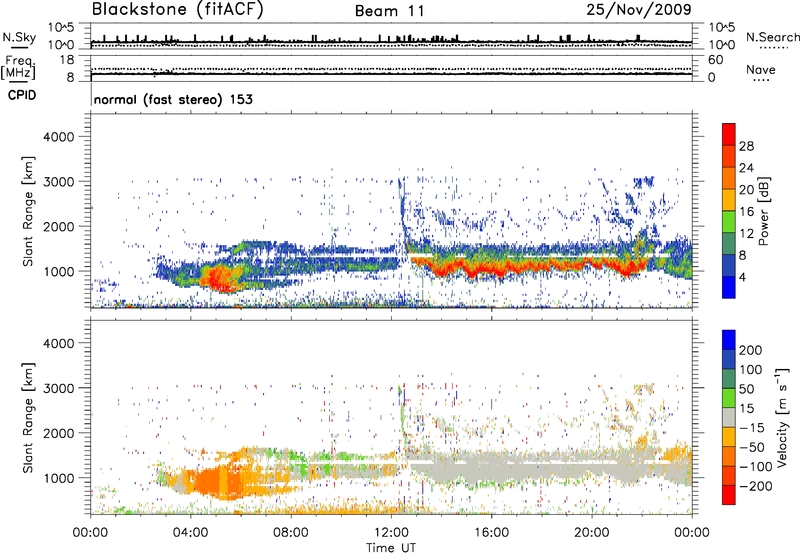Viewport: 800px width, 554px height.
Task: Click the '04:00' time tick label
Action: 190,533
